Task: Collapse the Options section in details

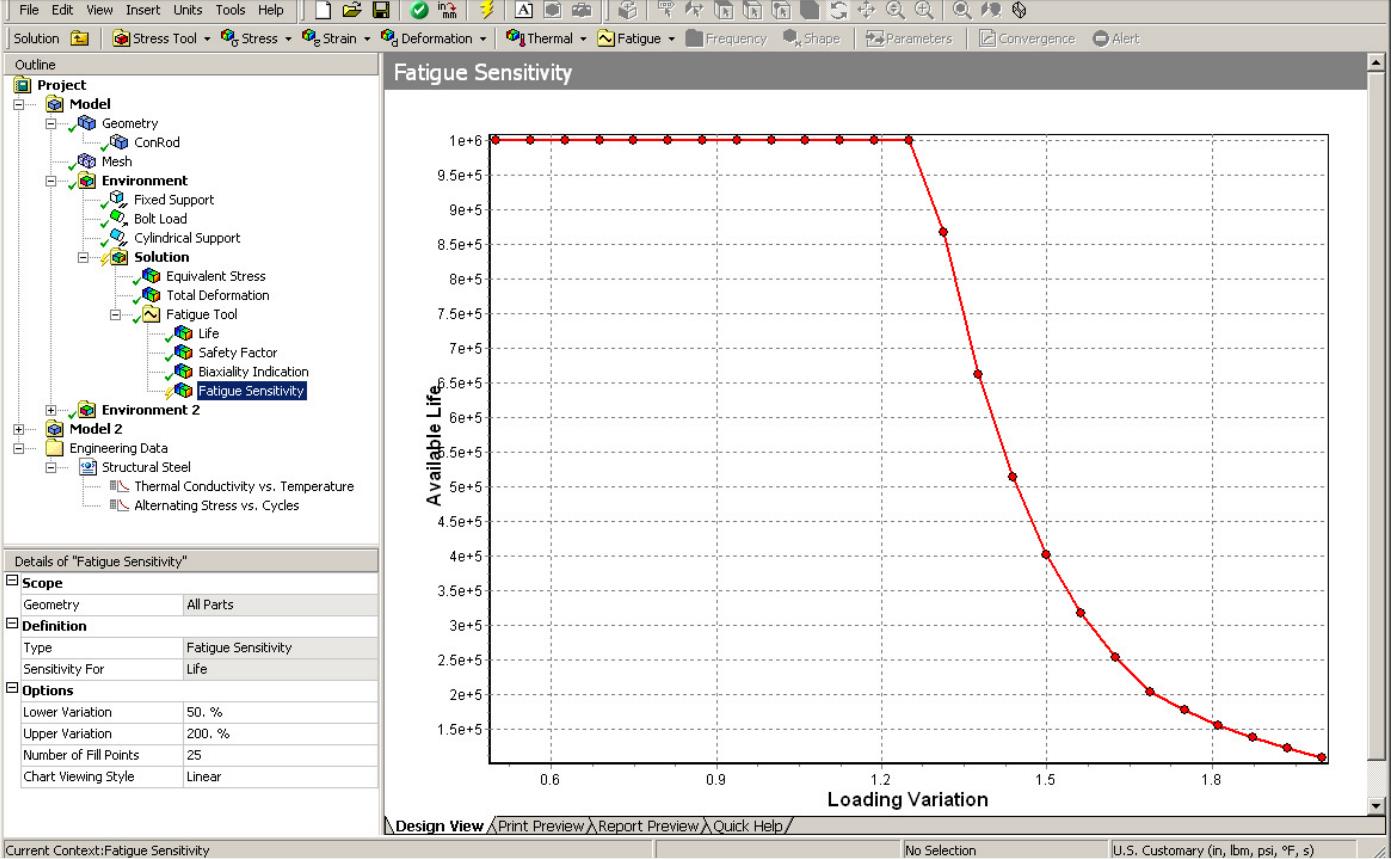Action: (12, 690)
